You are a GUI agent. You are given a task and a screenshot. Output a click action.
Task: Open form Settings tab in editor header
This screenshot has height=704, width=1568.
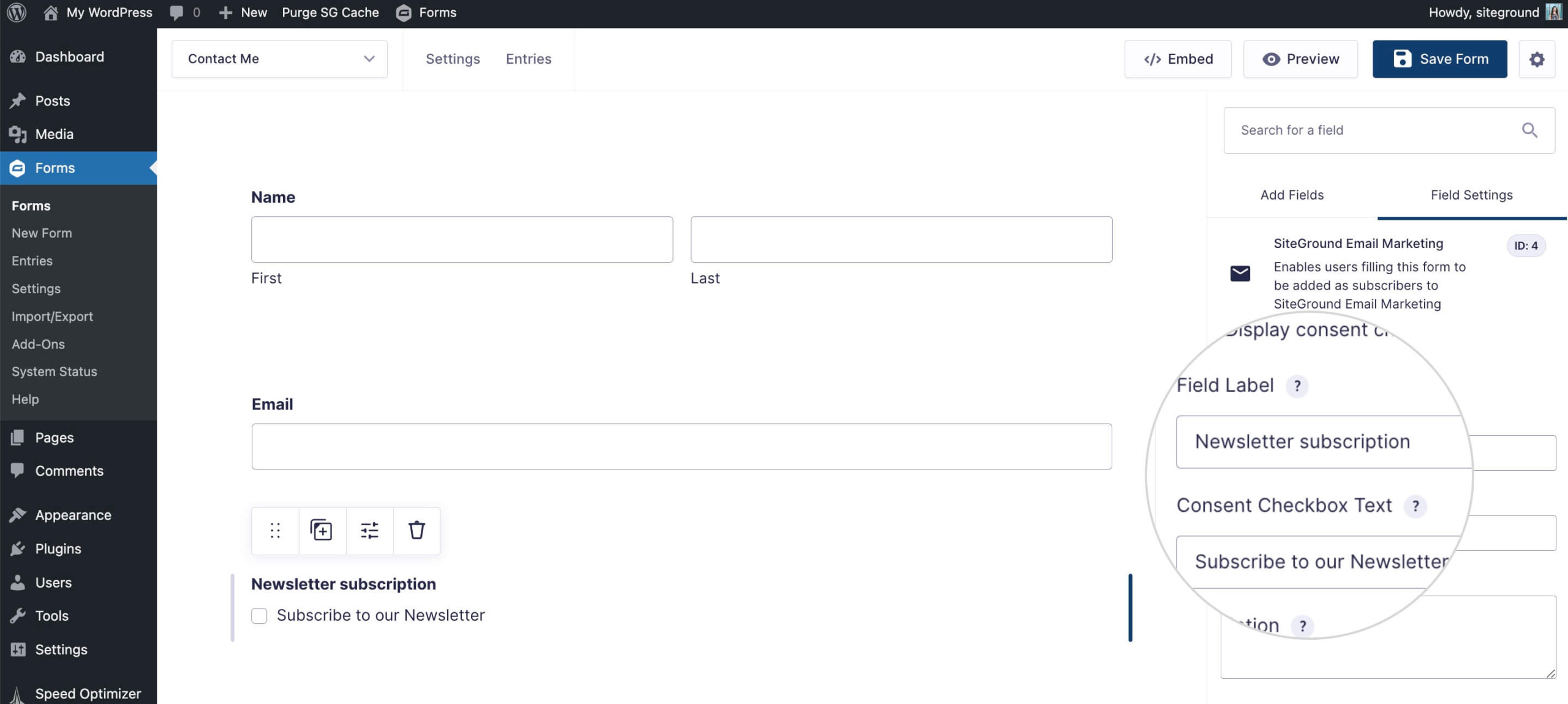(x=453, y=59)
